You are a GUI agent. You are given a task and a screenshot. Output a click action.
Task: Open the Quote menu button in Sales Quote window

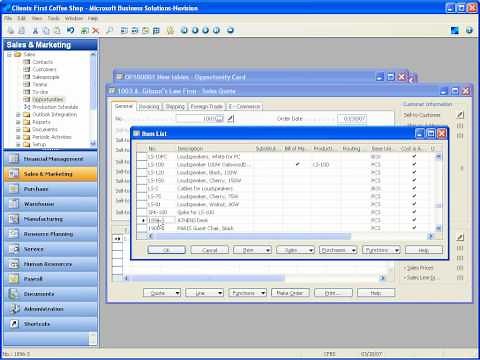pyautogui.click(x=162, y=293)
